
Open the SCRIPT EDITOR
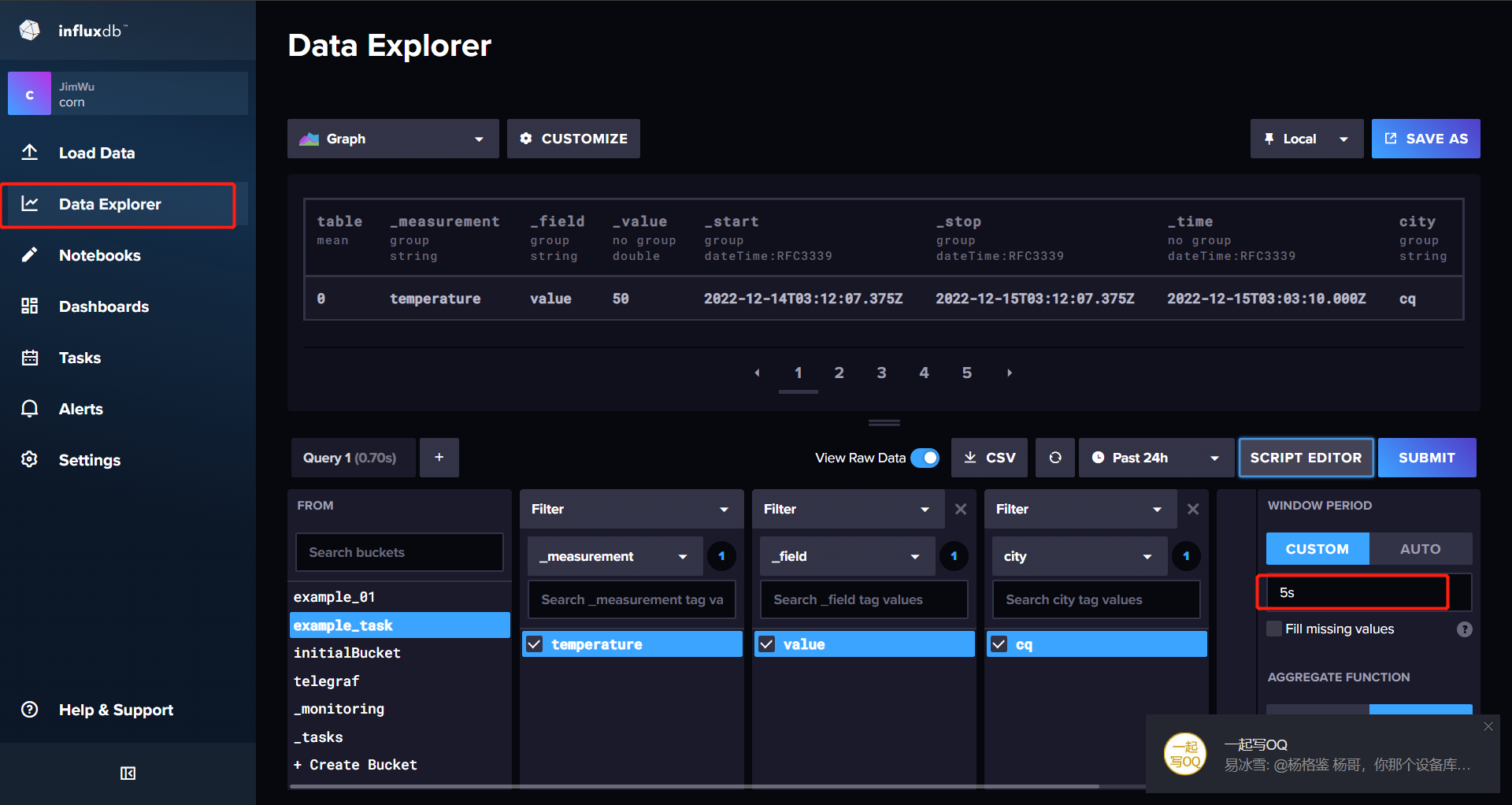click(1306, 458)
